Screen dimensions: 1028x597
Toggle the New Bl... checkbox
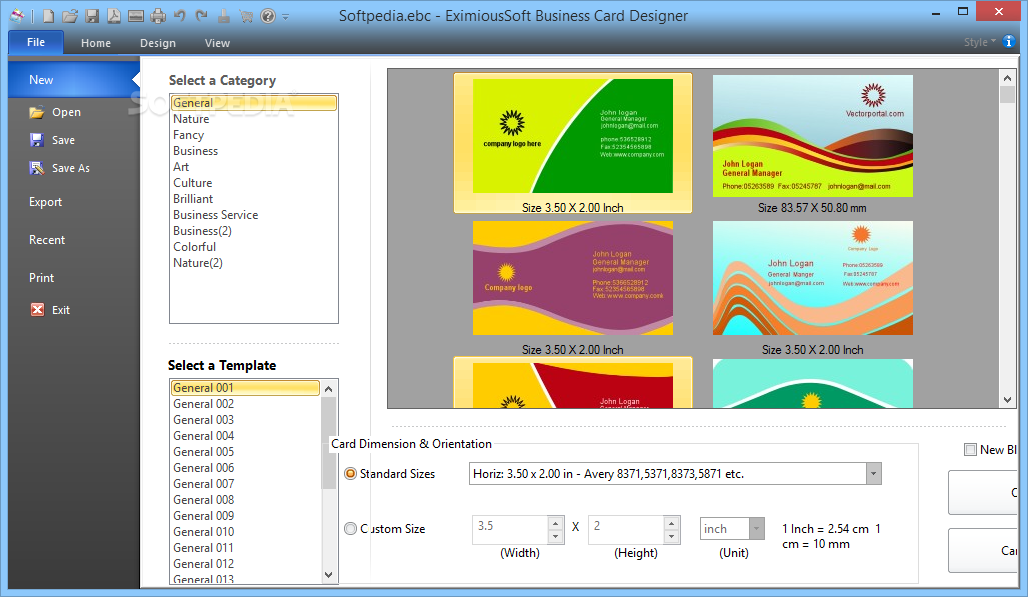click(x=970, y=450)
